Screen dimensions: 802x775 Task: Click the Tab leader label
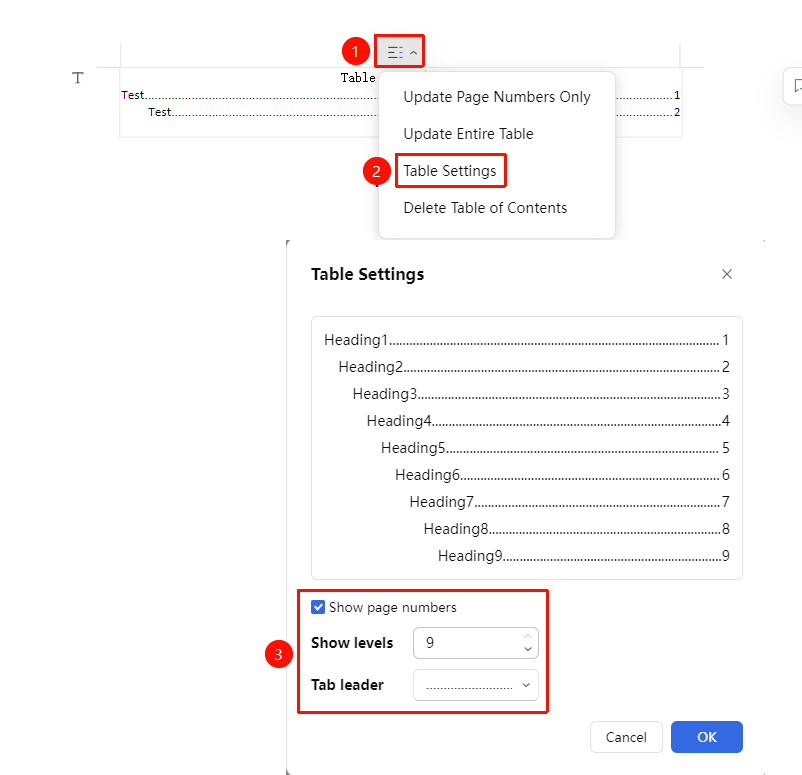coord(347,685)
